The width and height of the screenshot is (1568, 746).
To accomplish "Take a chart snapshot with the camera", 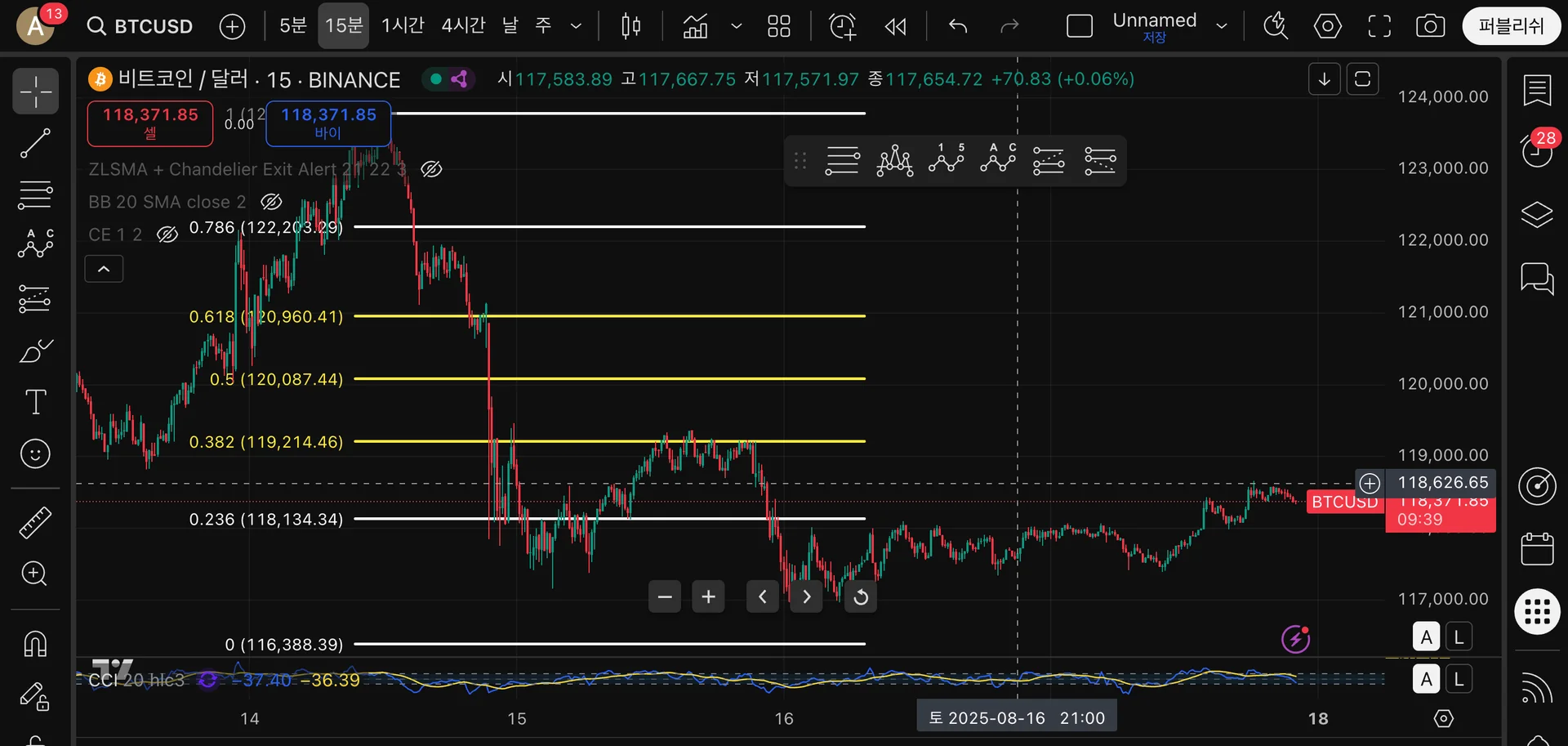I will click(x=1430, y=26).
